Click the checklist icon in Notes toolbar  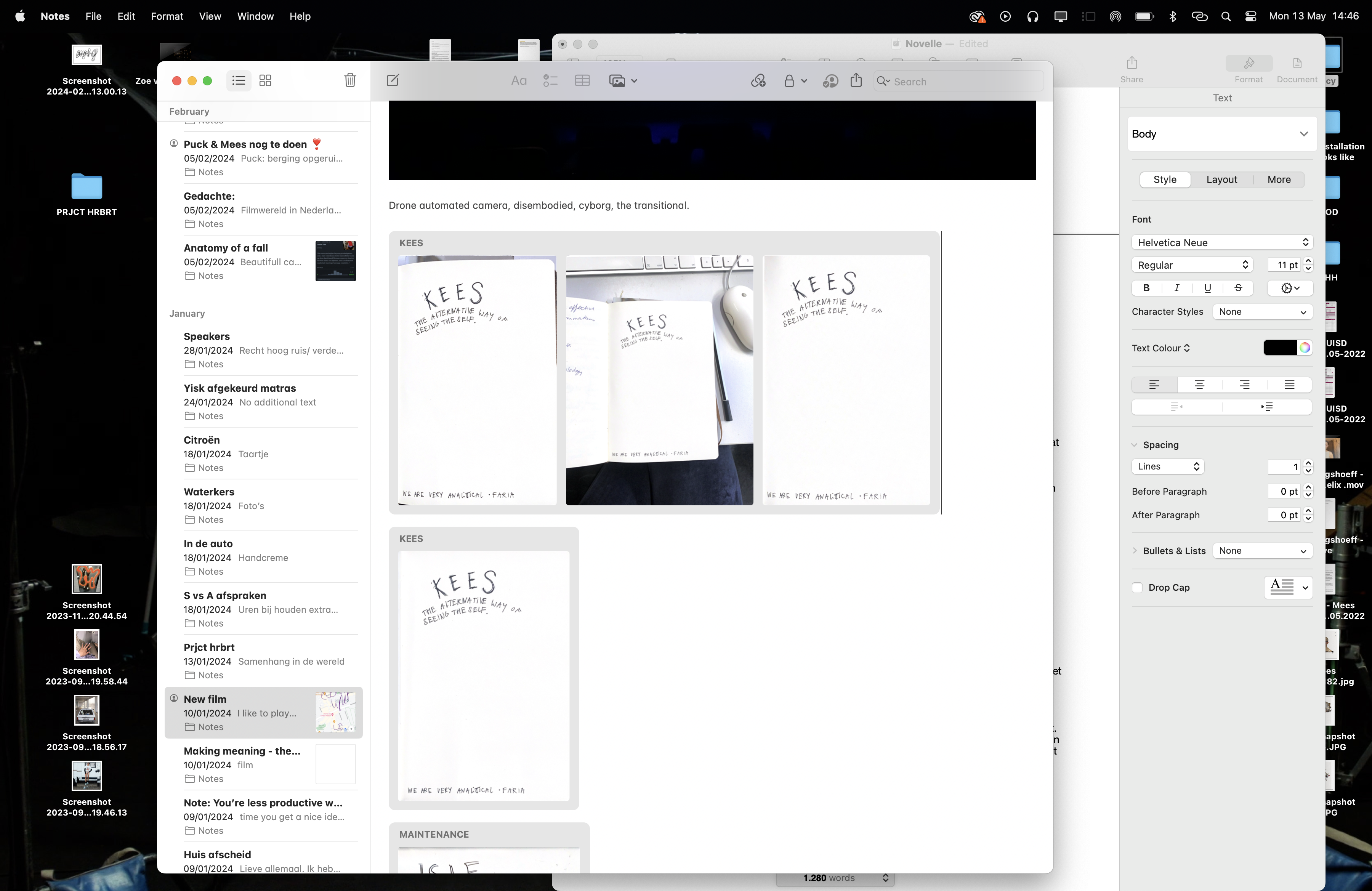coord(550,81)
